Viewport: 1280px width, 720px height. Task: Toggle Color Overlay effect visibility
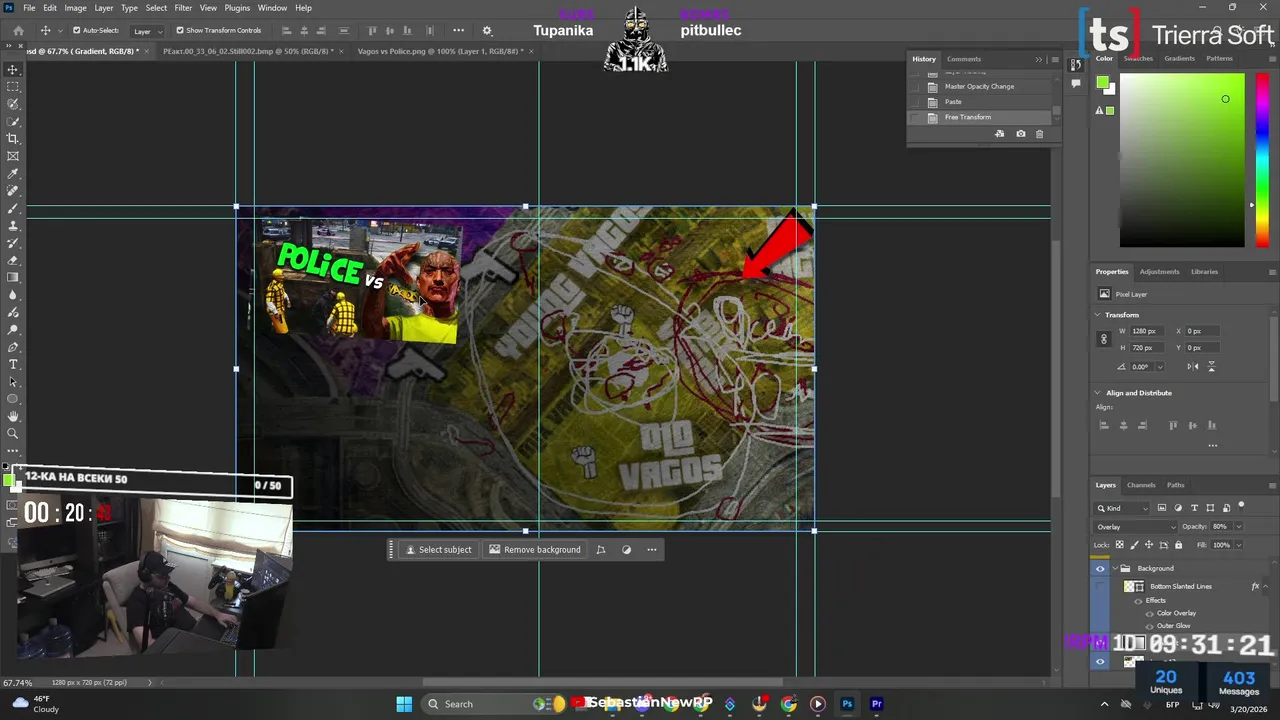click(x=1149, y=613)
